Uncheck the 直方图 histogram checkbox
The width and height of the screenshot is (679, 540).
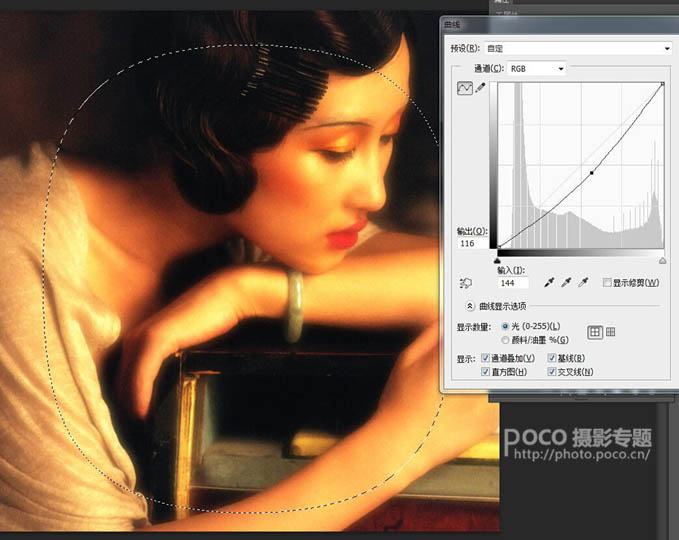point(487,372)
